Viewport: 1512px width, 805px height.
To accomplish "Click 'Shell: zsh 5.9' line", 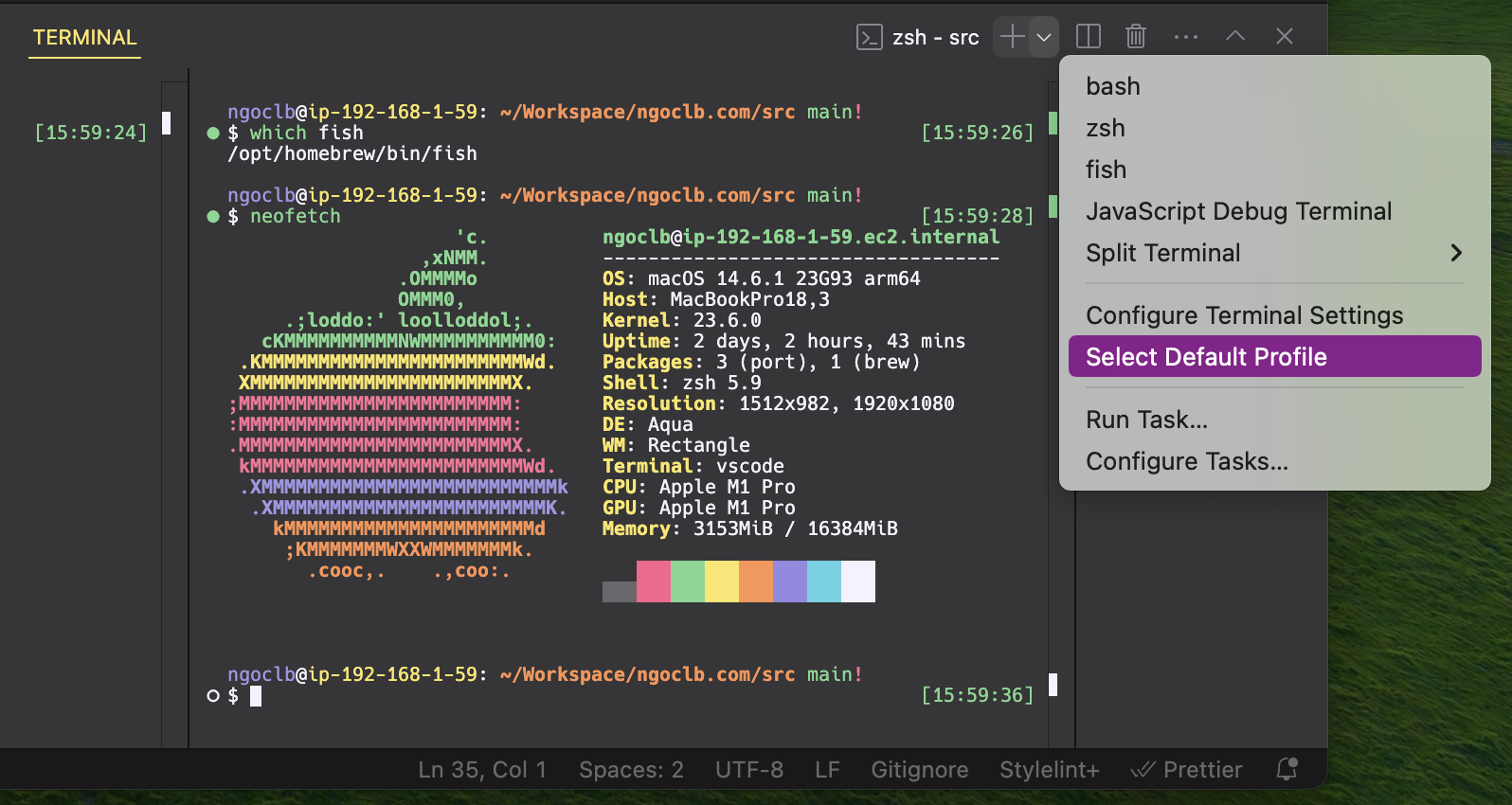I will (x=682, y=383).
